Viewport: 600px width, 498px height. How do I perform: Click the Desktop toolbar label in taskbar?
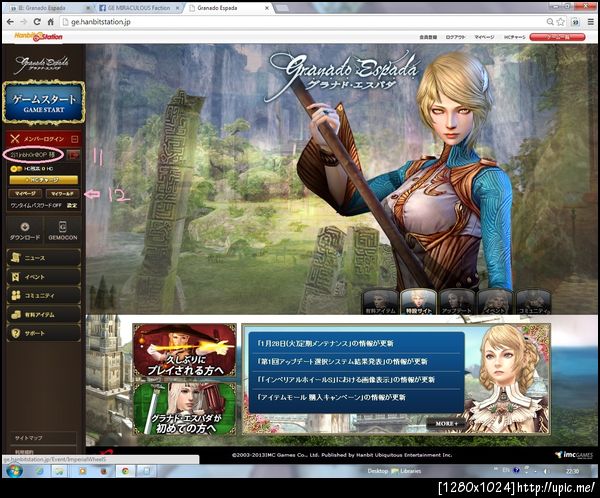tap(377, 471)
